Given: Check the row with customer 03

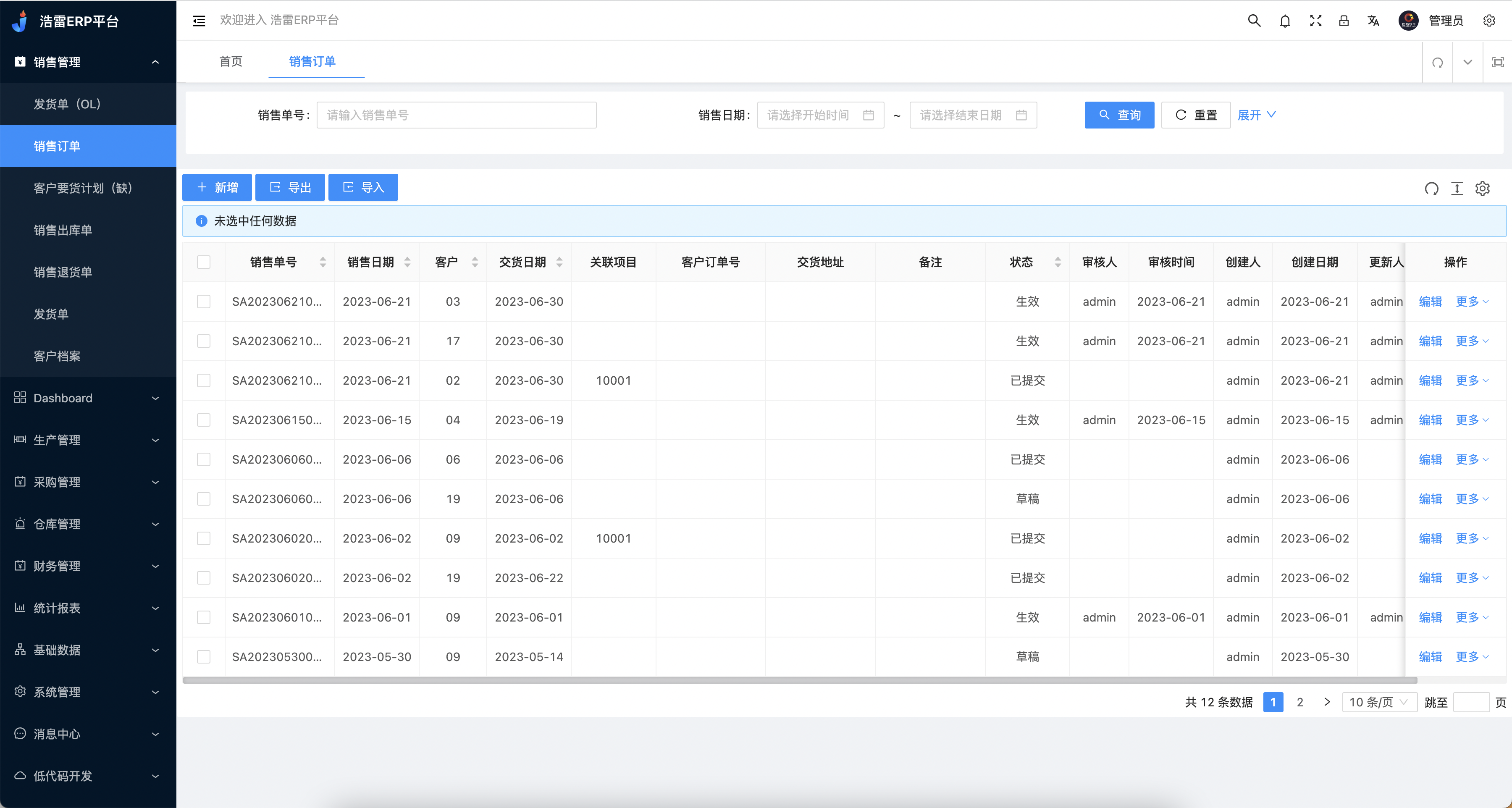Looking at the screenshot, I should 204,302.
